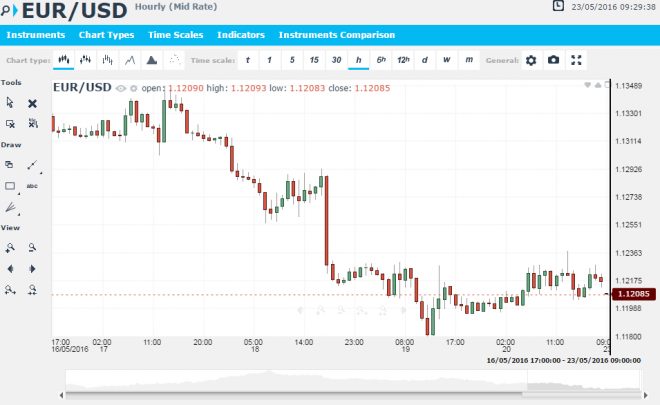Expand the rectangle shape tool options
Image resolution: width=660 pixels, height=405 pixels.
[10, 185]
